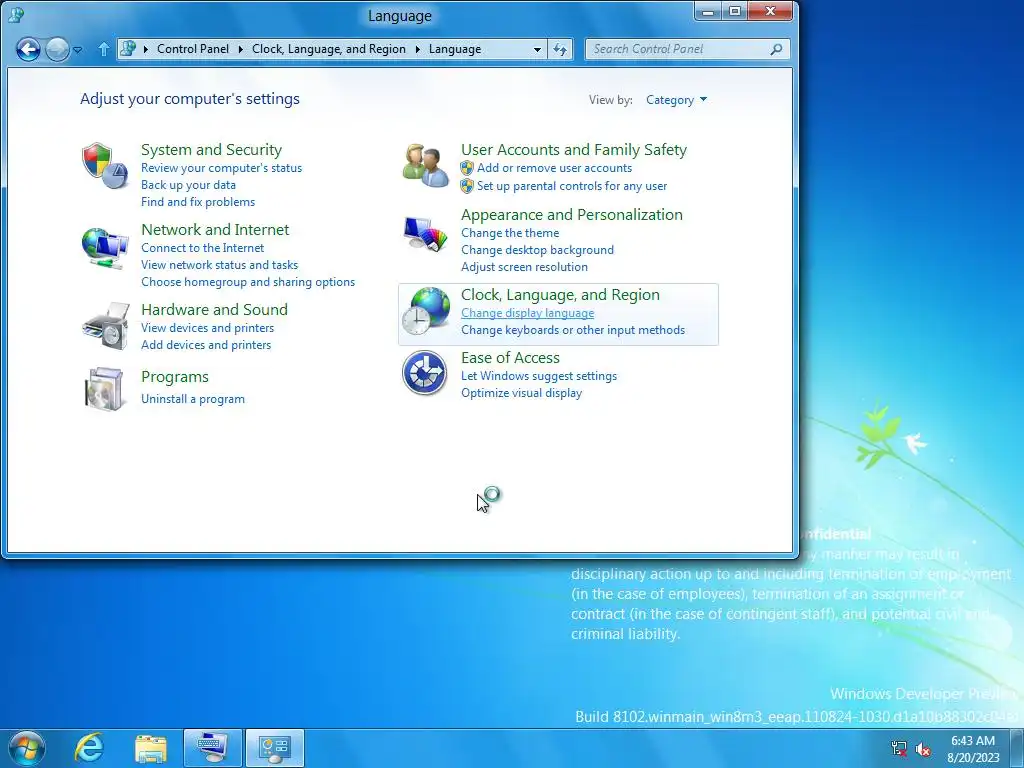The height and width of the screenshot is (768, 1024).
Task: Click the User Accounts people icon
Action: 425,166
